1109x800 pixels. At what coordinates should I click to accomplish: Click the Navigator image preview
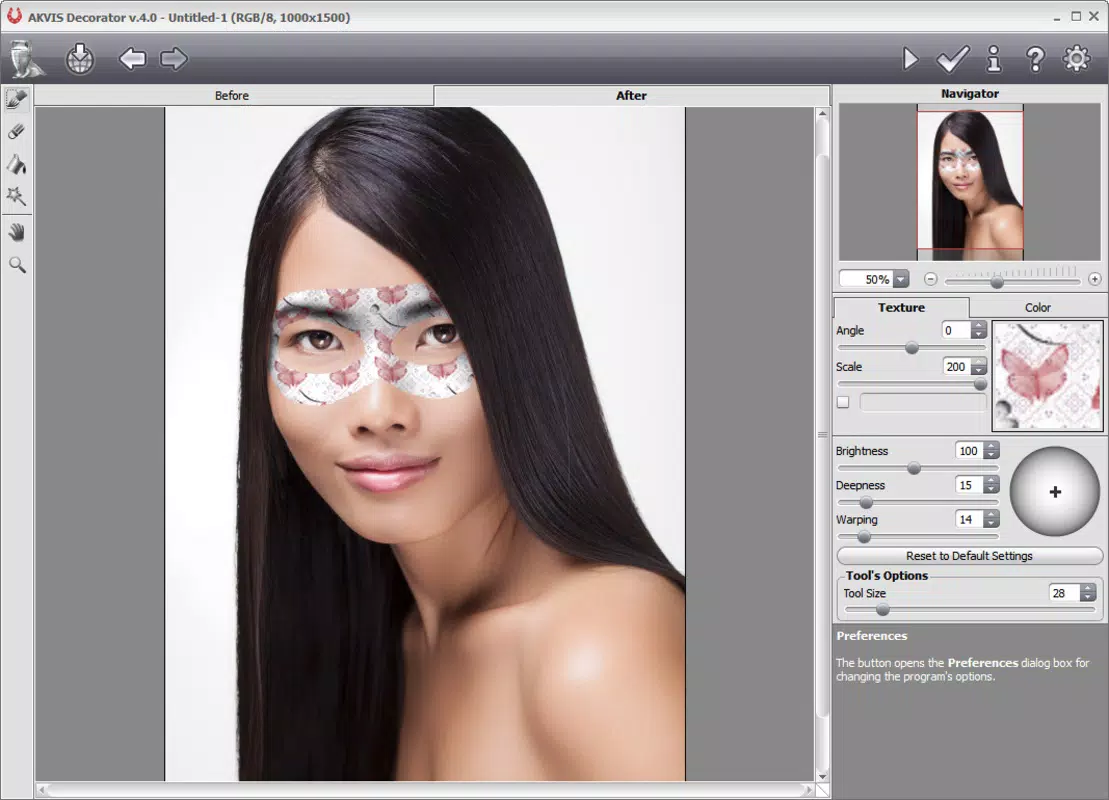pos(970,183)
